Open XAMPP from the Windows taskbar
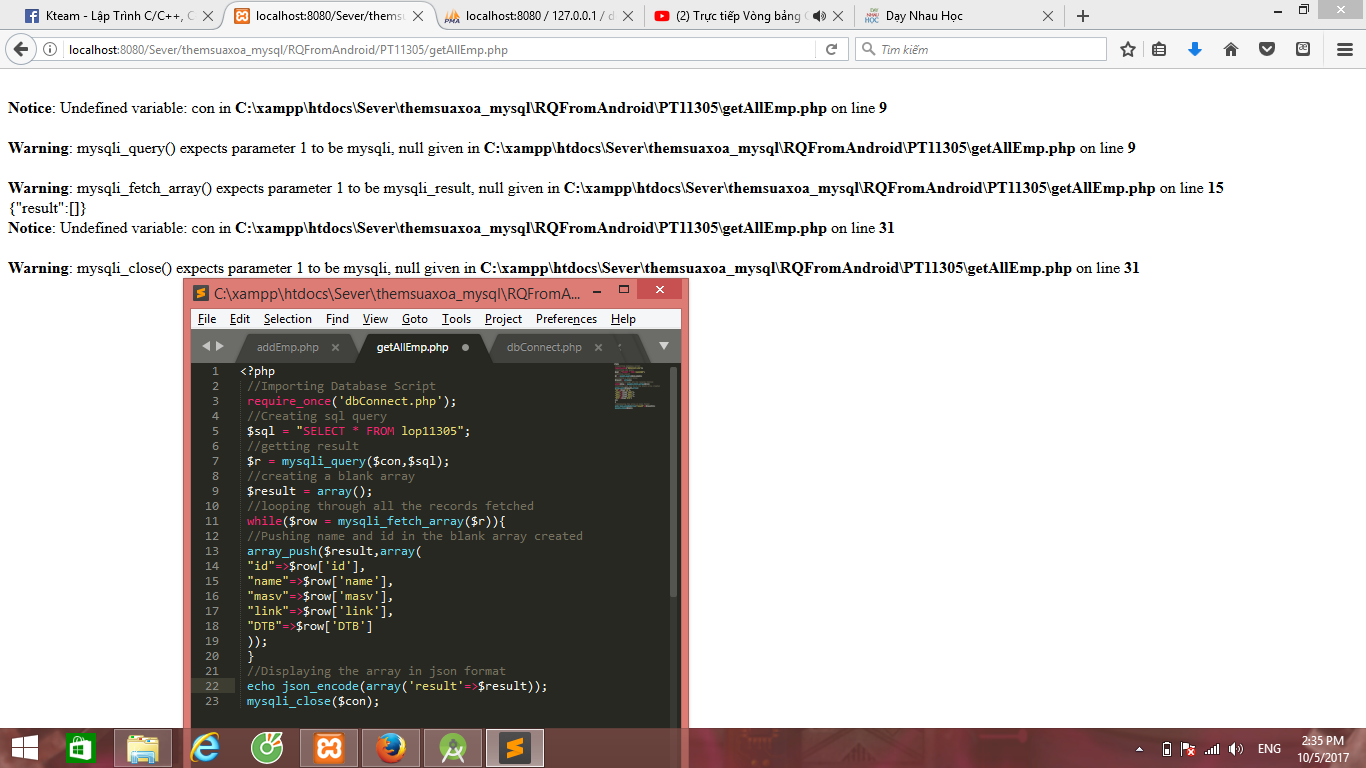Viewport: 1366px width, 768px height. pyautogui.click(x=329, y=748)
